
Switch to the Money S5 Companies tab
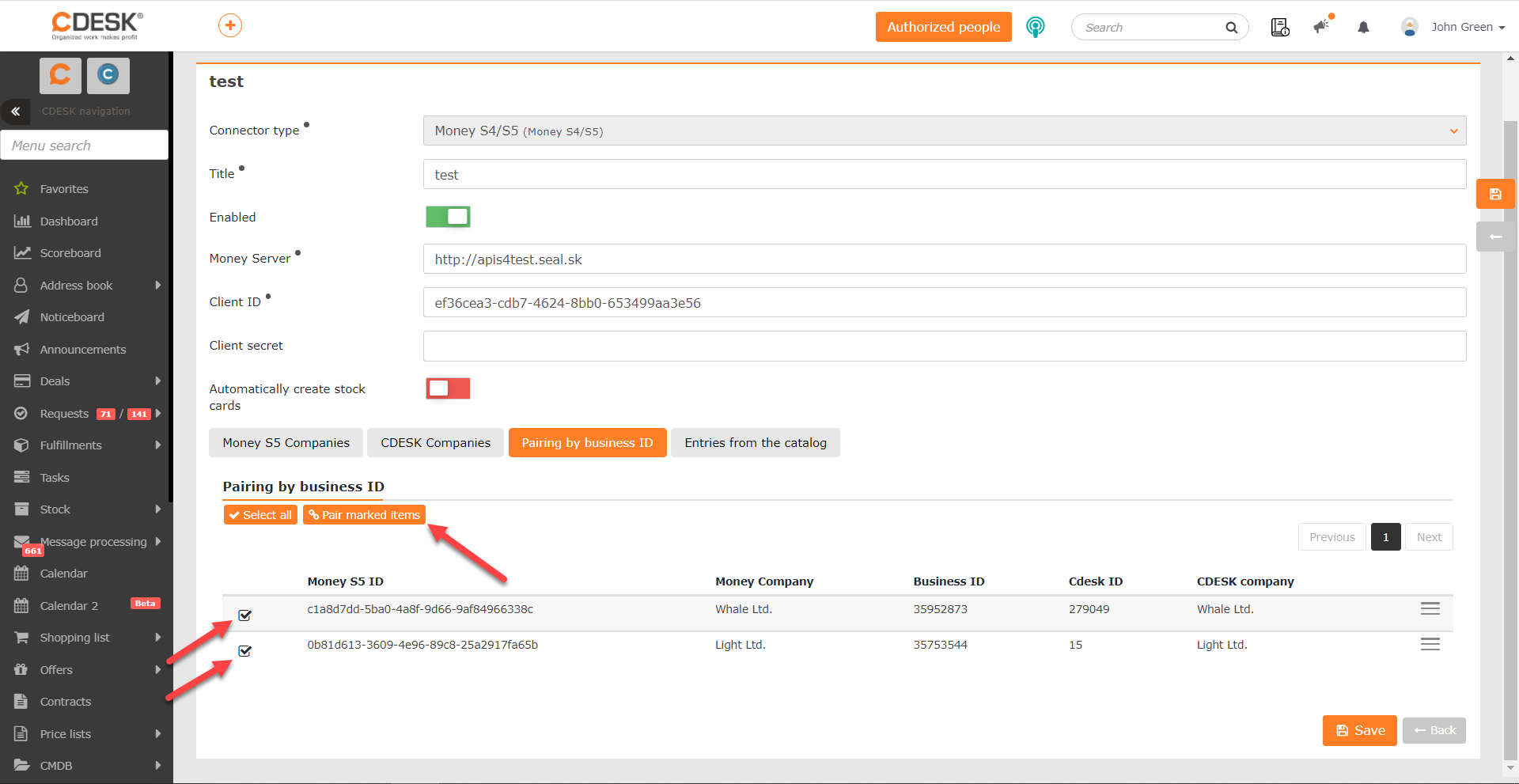286,443
